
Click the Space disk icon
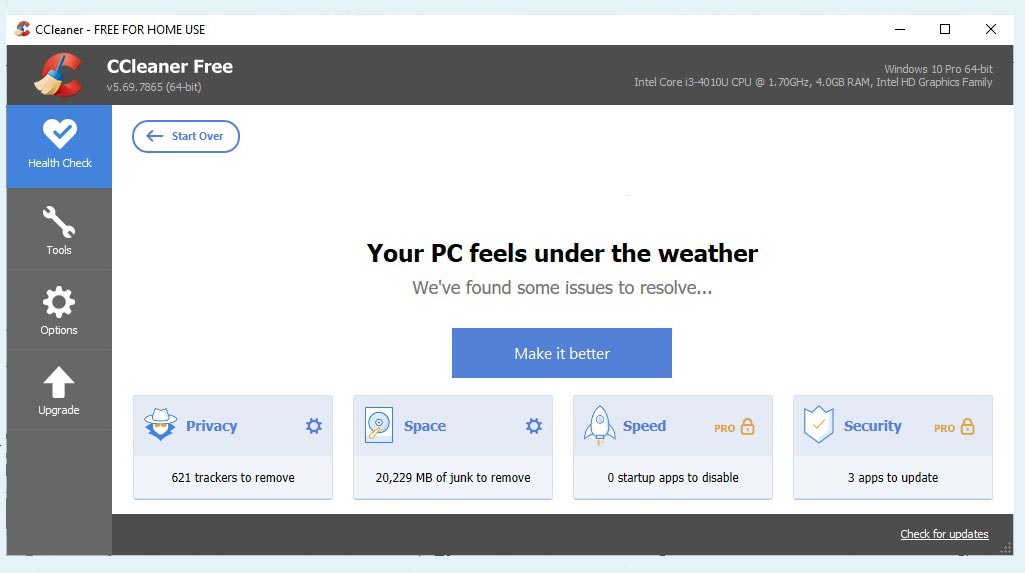click(x=378, y=425)
